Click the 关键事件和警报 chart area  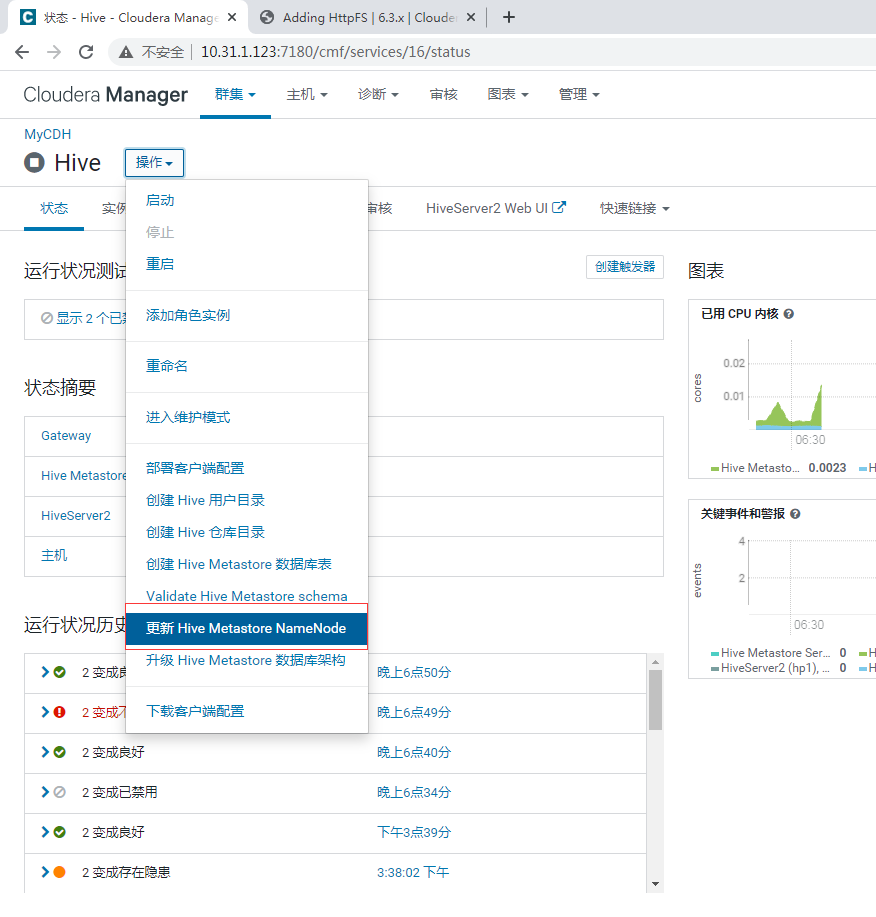click(812, 579)
